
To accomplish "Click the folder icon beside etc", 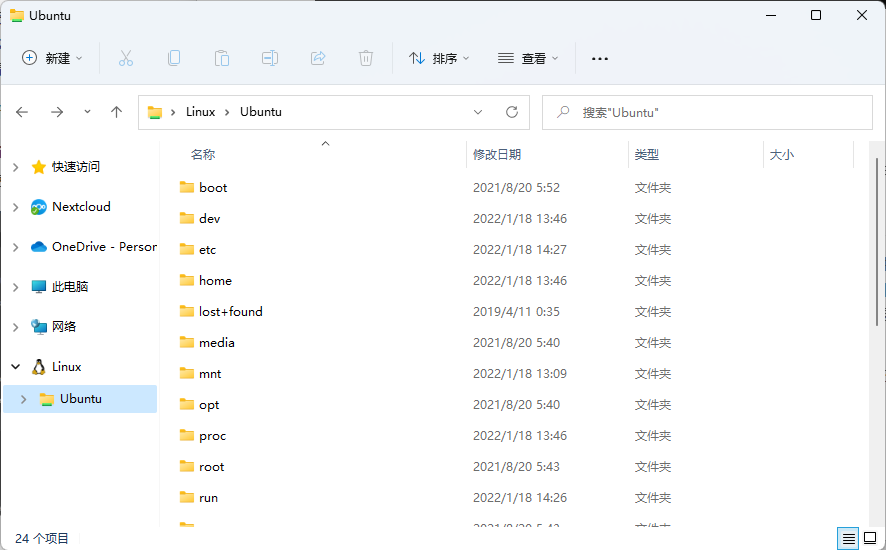I will pos(187,249).
